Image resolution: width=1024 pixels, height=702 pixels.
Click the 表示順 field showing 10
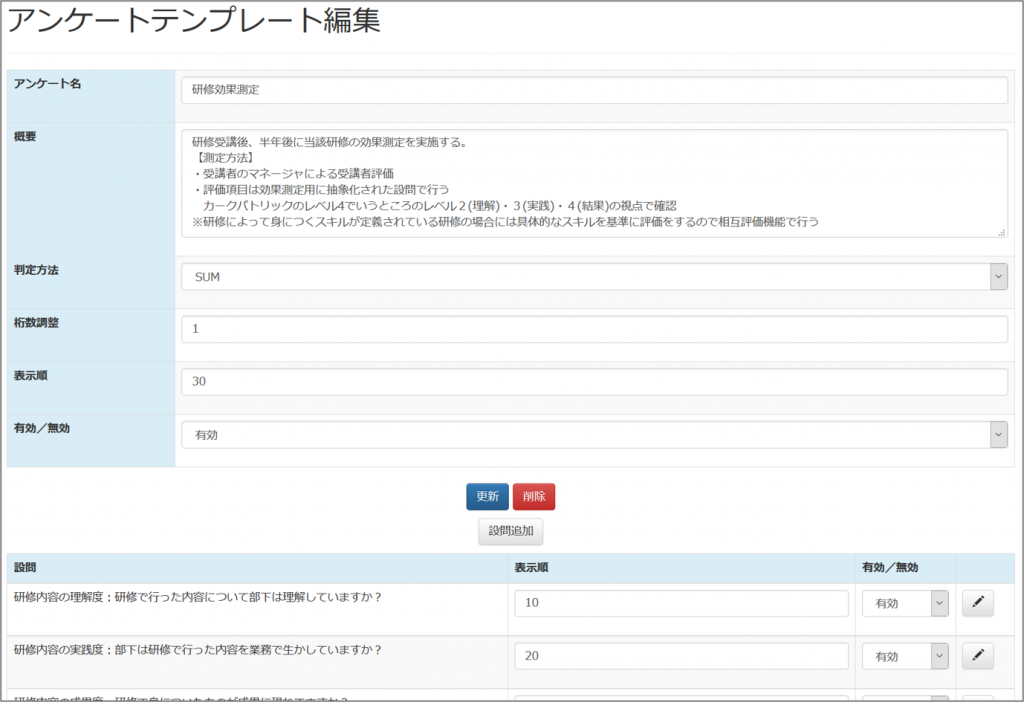[x=681, y=603]
